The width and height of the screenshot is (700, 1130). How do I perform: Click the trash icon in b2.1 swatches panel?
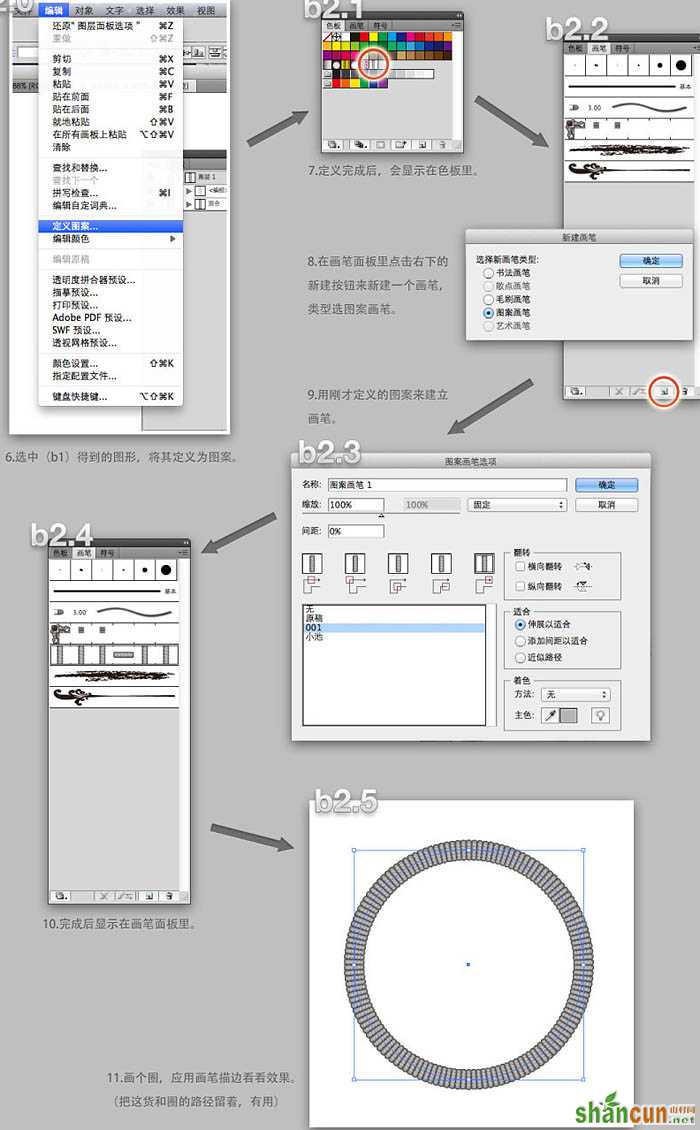pos(443,145)
